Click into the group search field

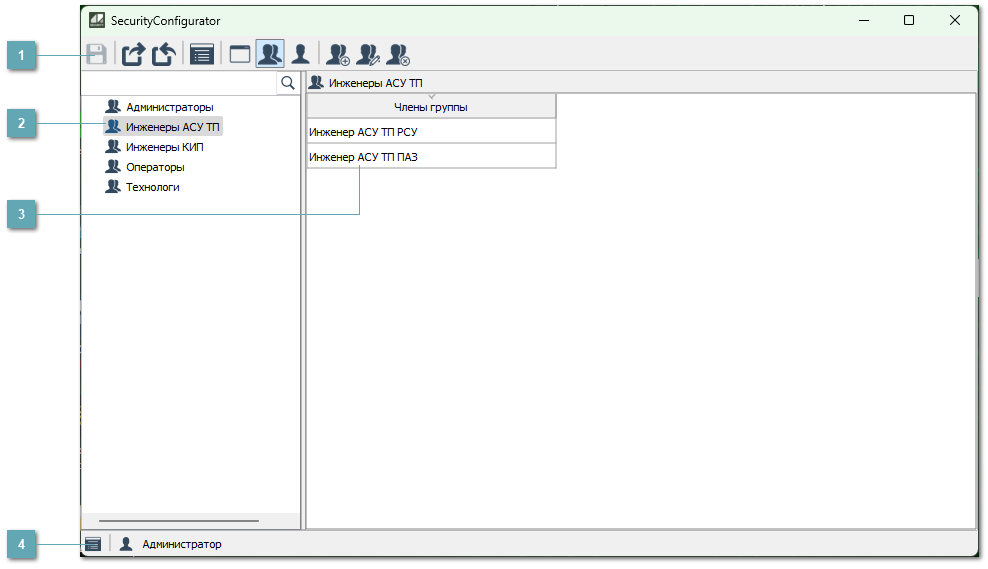(x=178, y=83)
